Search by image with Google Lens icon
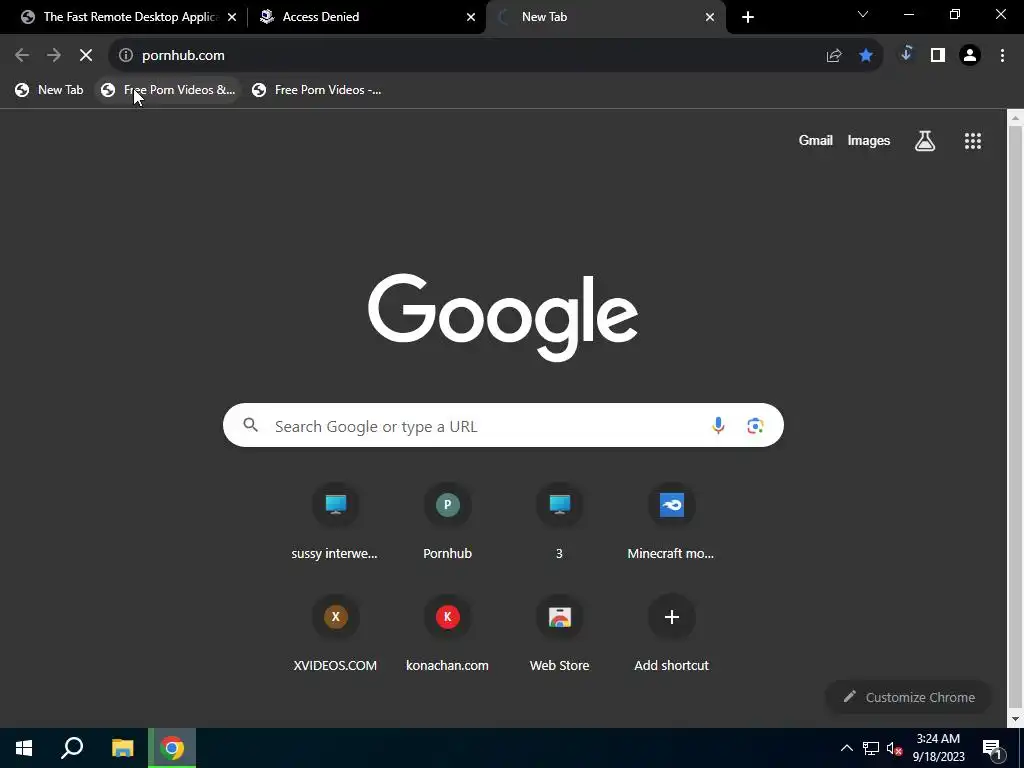 pyautogui.click(x=755, y=426)
